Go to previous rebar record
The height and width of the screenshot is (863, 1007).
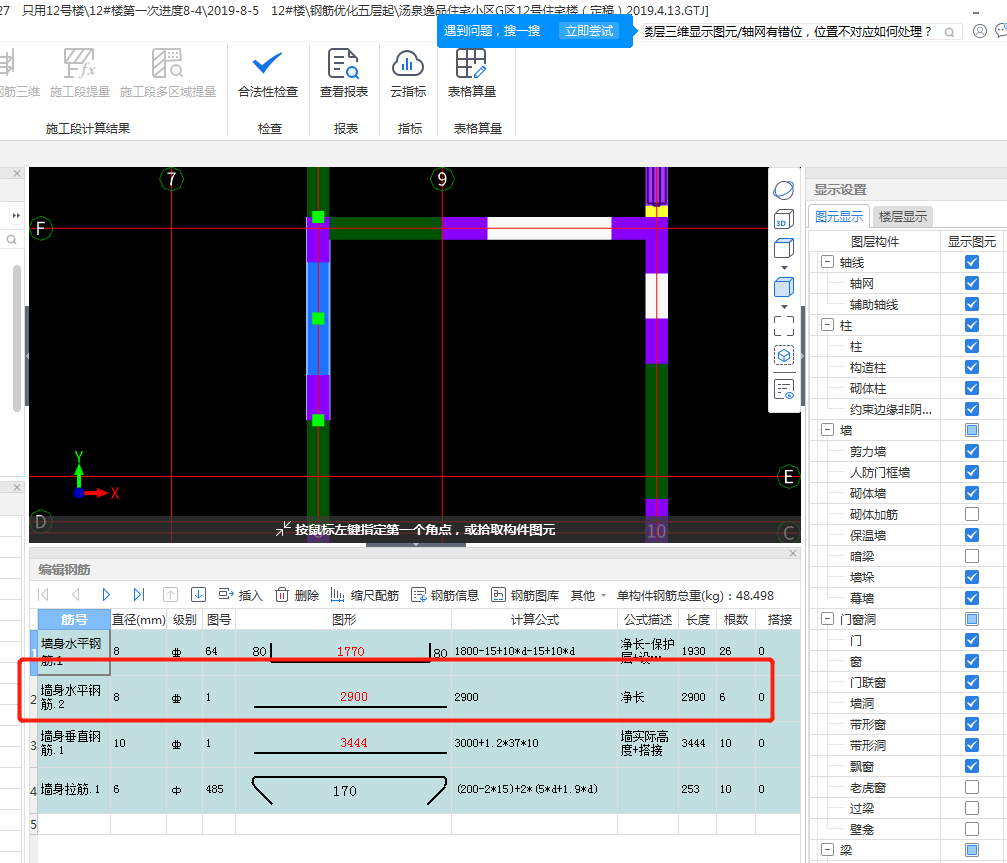75,595
